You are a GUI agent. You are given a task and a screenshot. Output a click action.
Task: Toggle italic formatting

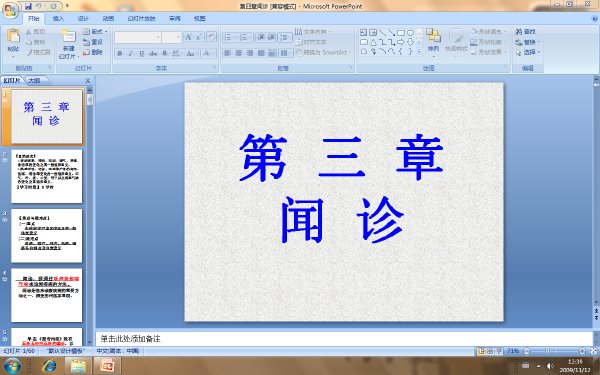coord(130,54)
